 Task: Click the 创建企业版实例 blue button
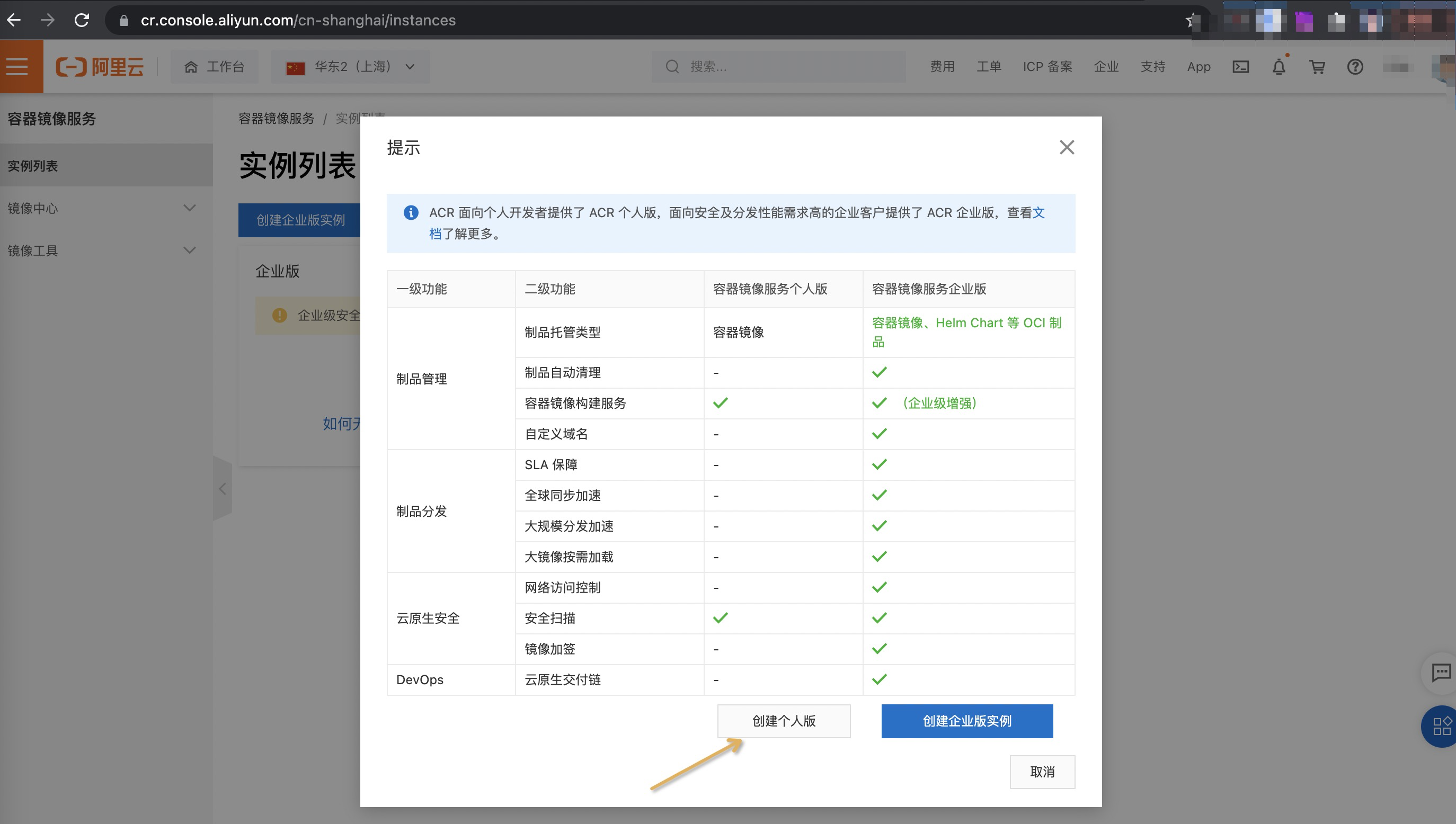(966, 721)
